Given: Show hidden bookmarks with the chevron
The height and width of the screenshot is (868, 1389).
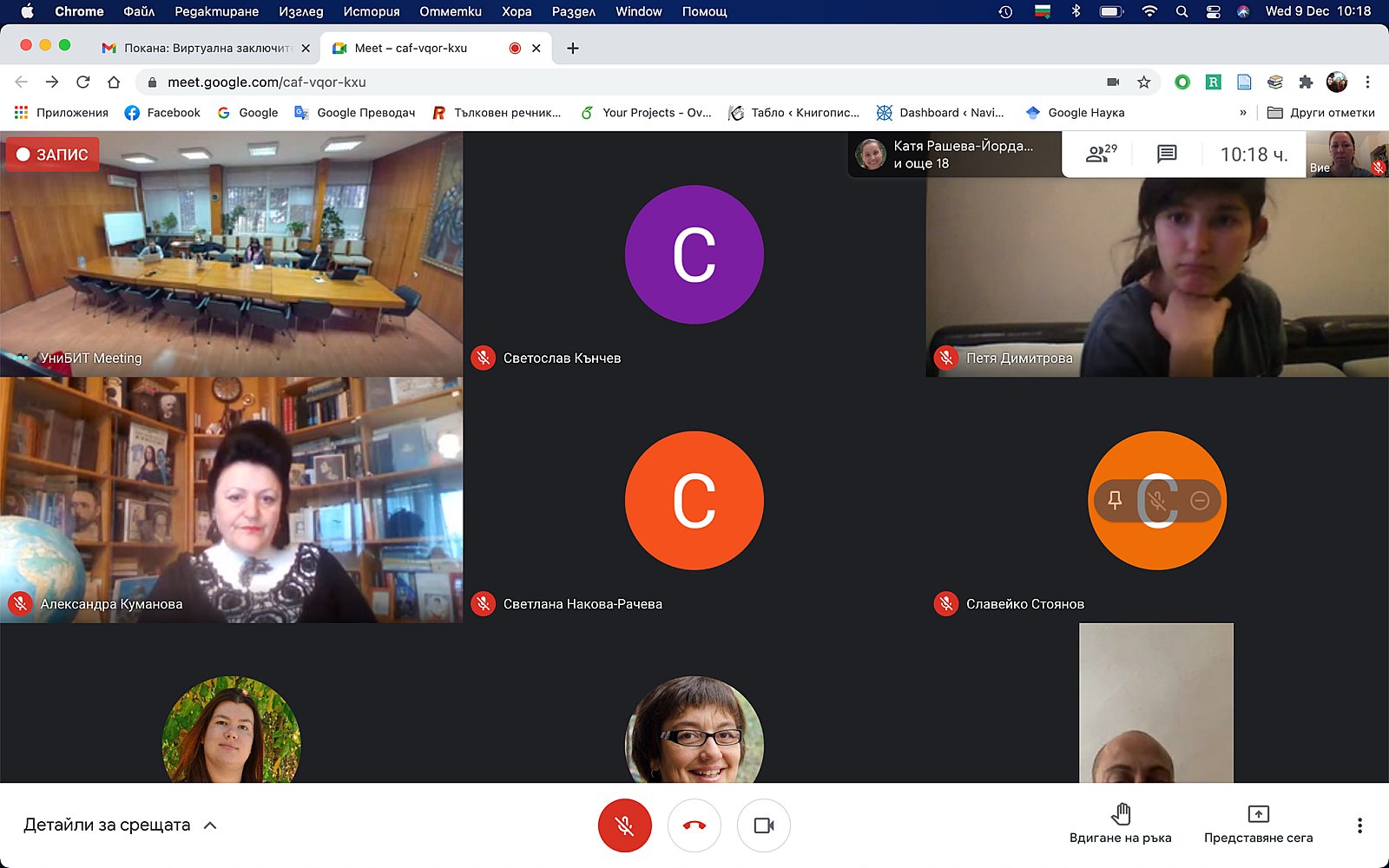Looking at the screenshot, I should [x=1243, y=113].
